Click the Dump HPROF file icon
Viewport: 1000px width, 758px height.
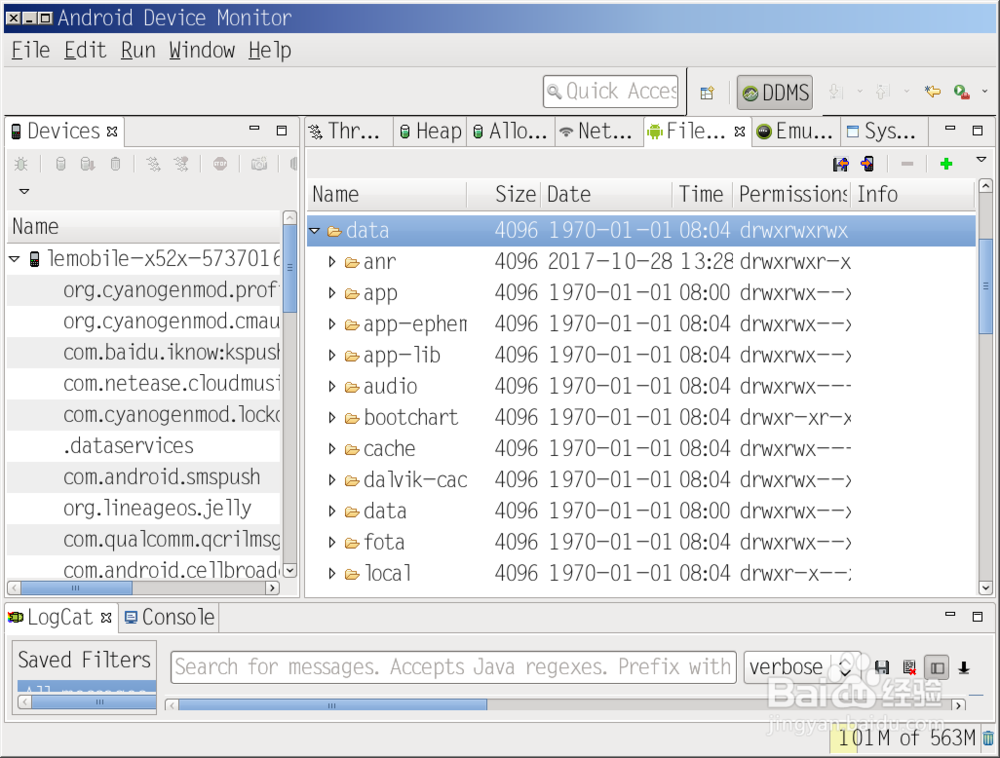[87, 164]
